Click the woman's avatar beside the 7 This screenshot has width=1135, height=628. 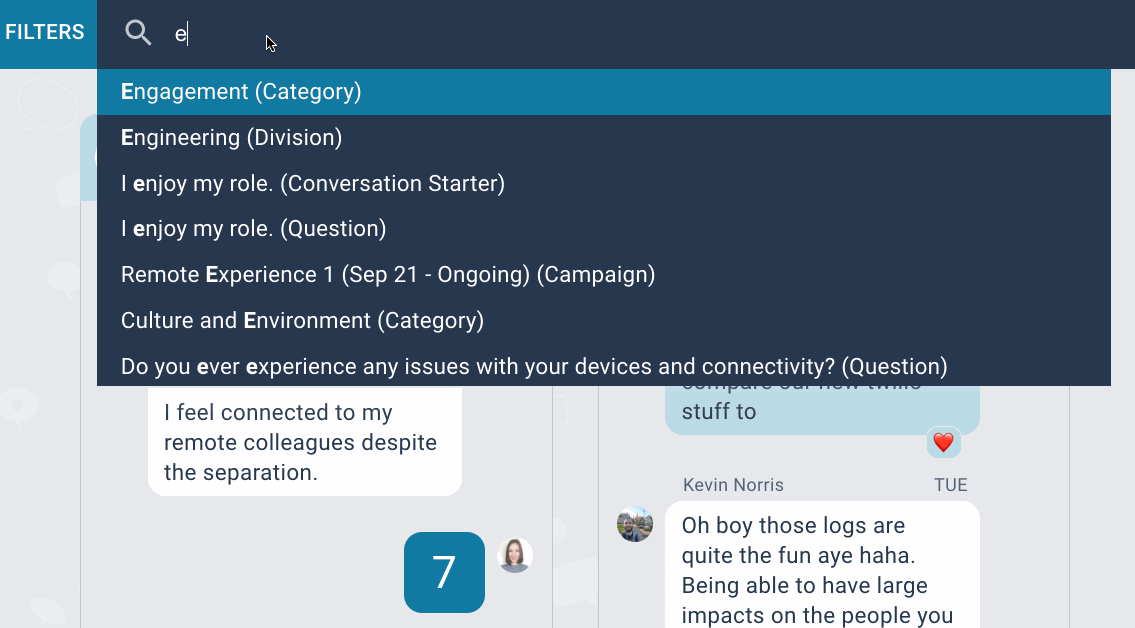(x=515, y=555)
